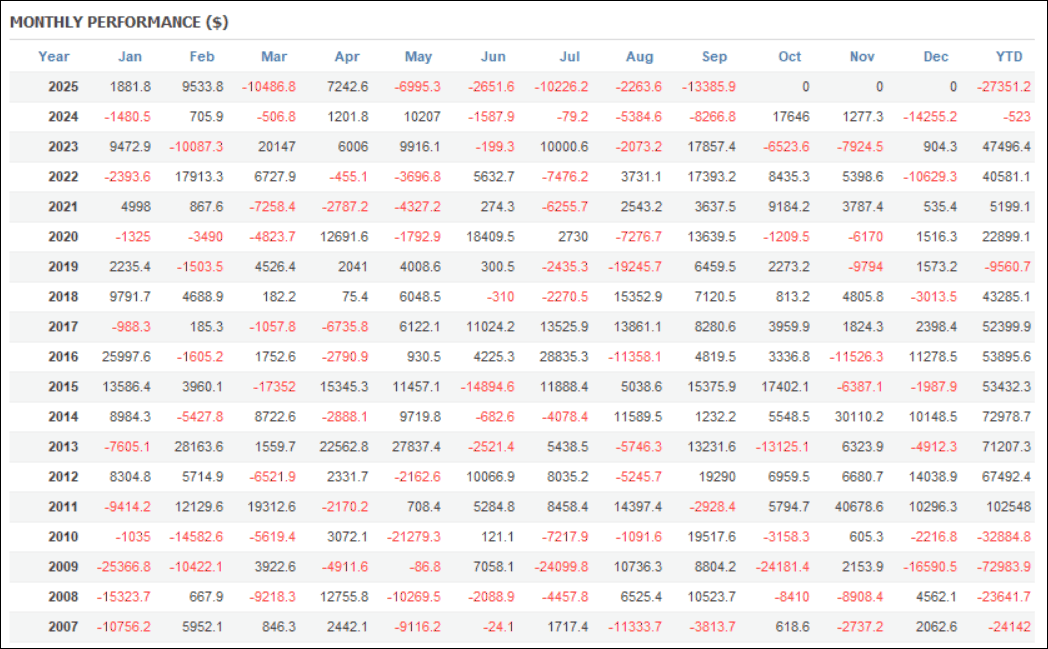This screenshot has width=1048, height=649.
Task: Select the 2019 August value -19245.7
Action: tap(636, 267)
